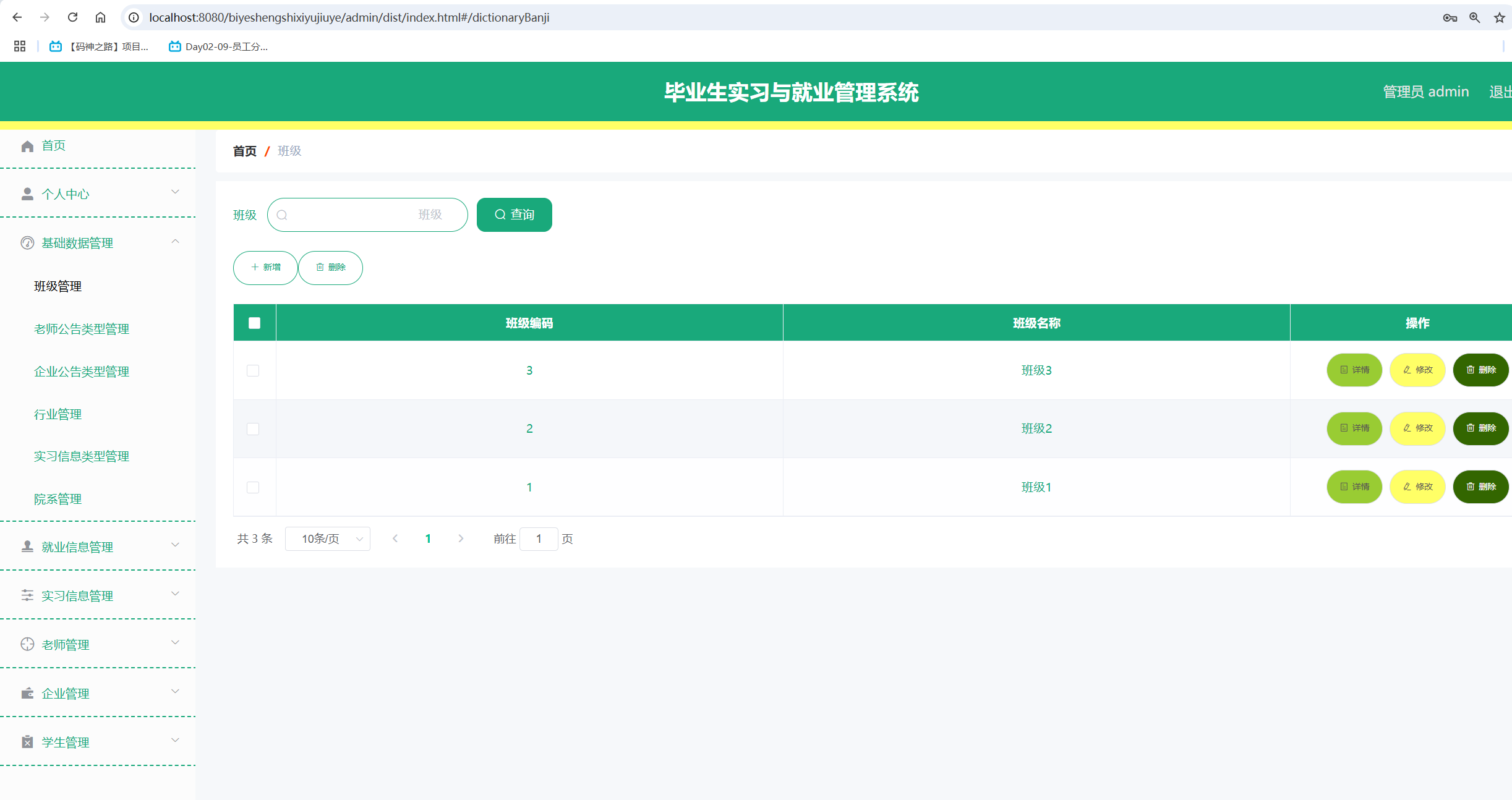Image resolution: width=1512 pixels, height=800 pixels.
Task: Click the 查询 search button
Action: click(515, 215)
